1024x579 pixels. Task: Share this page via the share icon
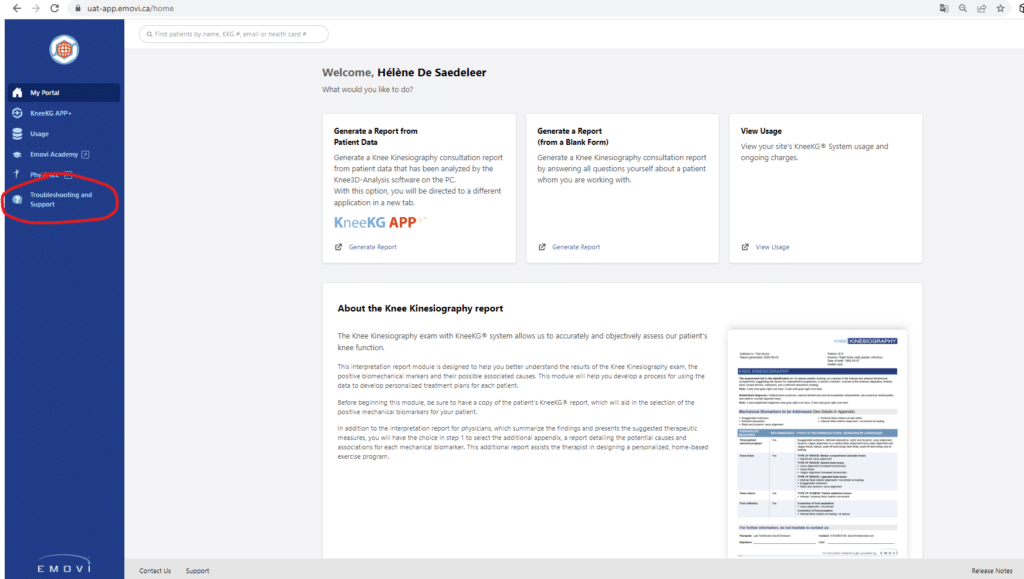point(982,8)
